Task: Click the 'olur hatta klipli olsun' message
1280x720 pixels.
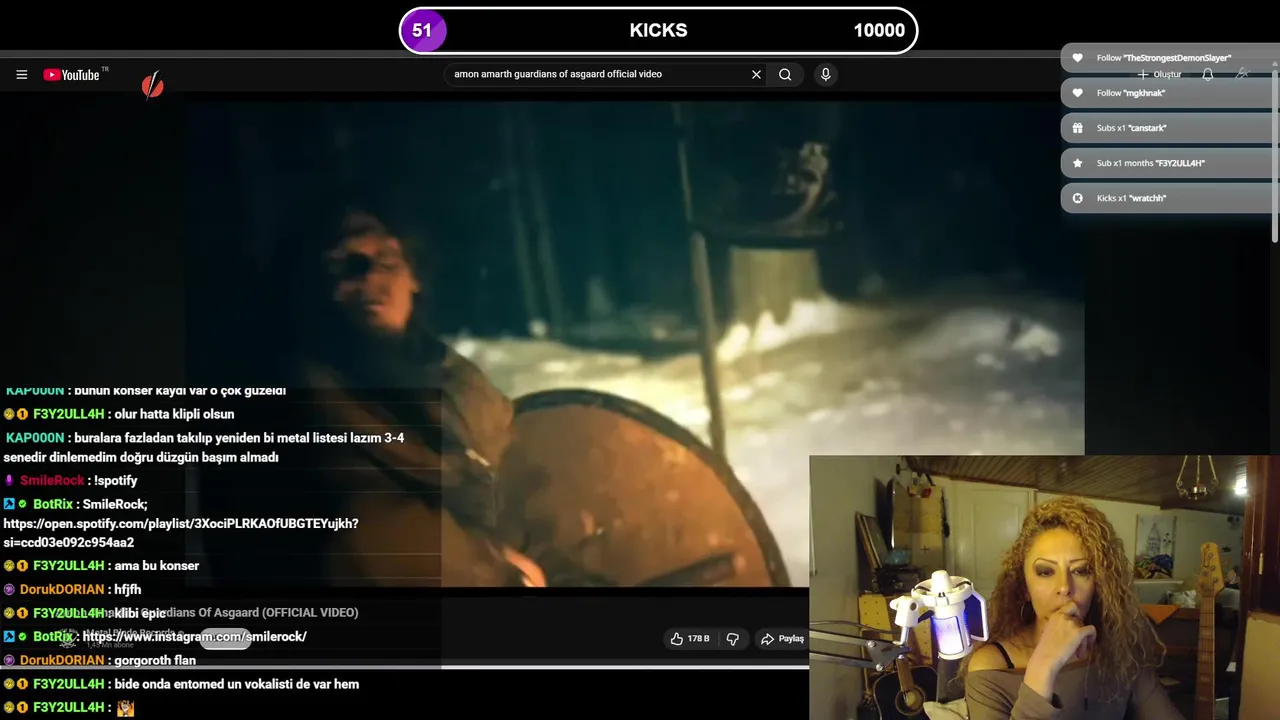Action: point(174,414)
